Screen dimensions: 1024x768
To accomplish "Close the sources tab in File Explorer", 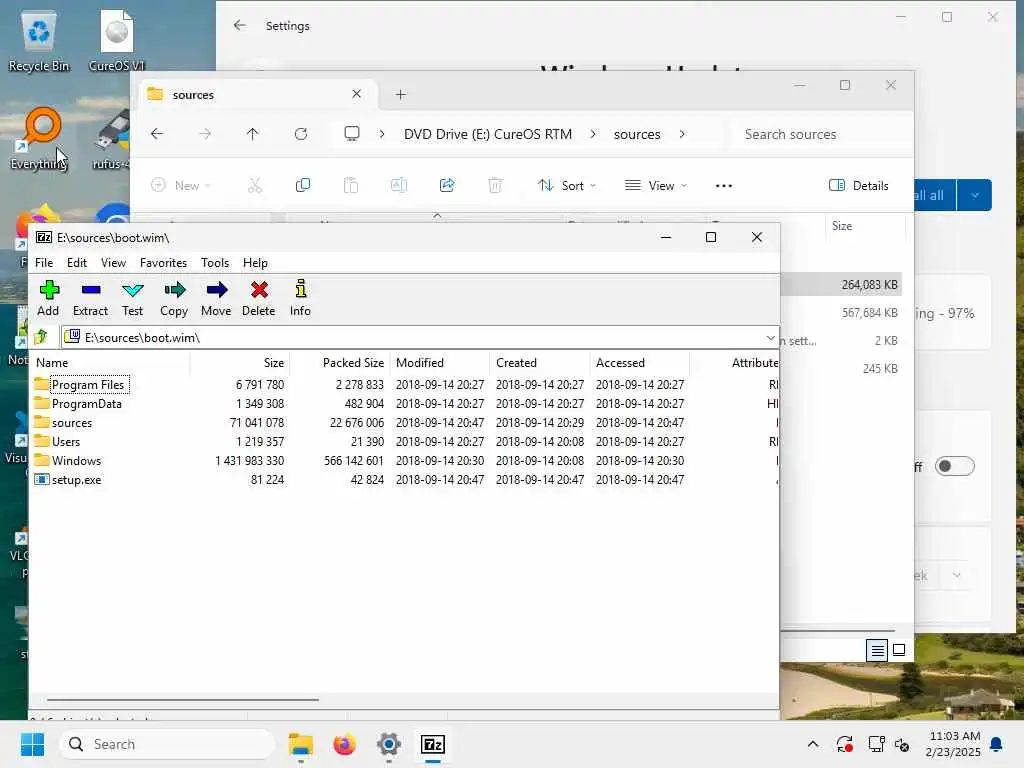I will coord(357,94).
